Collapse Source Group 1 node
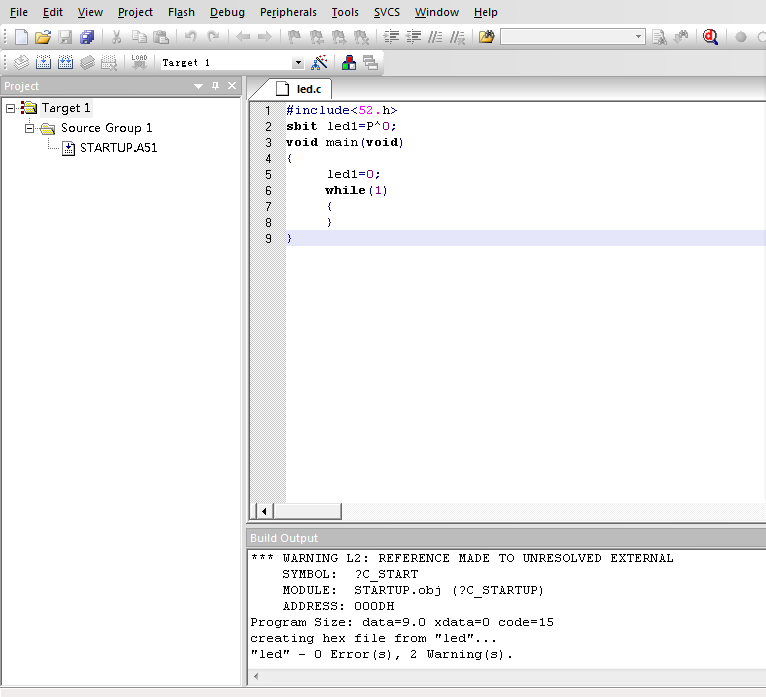Viewport: 766px width, 697px height. coord(29,128)
